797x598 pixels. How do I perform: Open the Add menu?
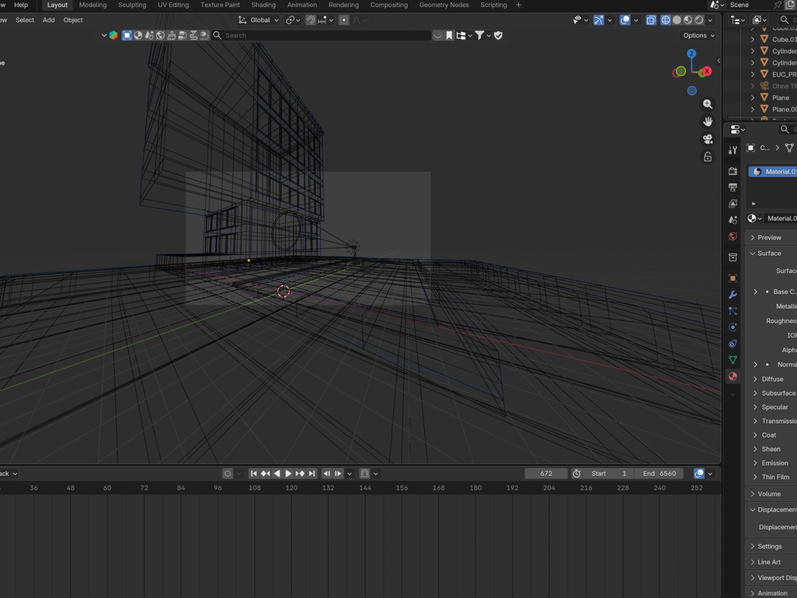49,20
